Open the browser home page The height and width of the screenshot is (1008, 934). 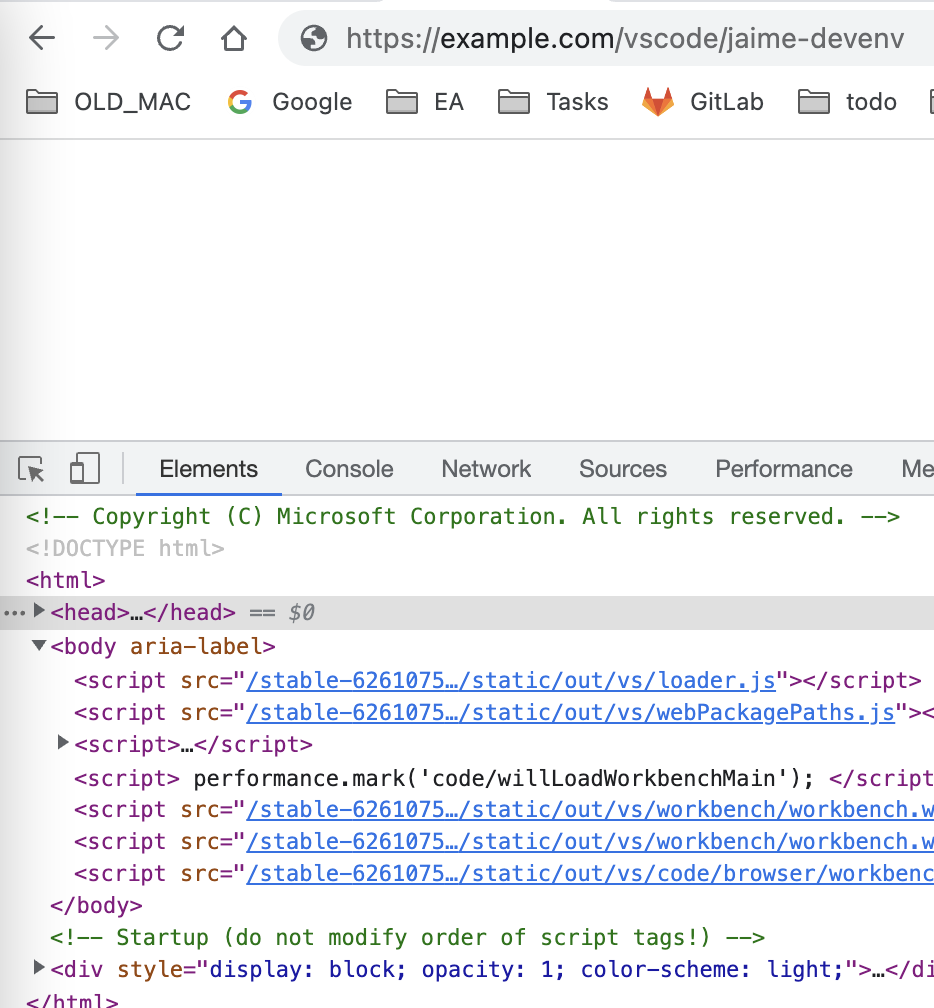[233, 38]
